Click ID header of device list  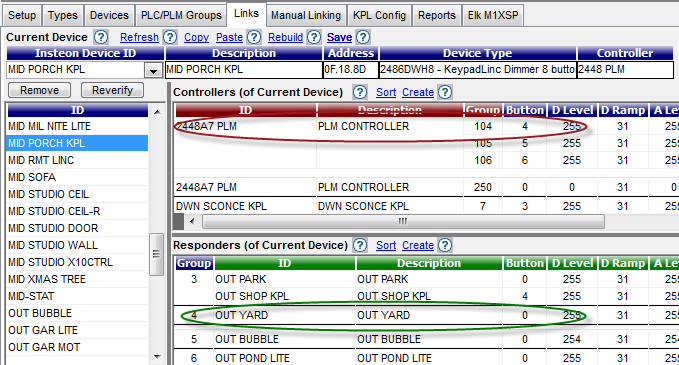click(x=78, y=110)
